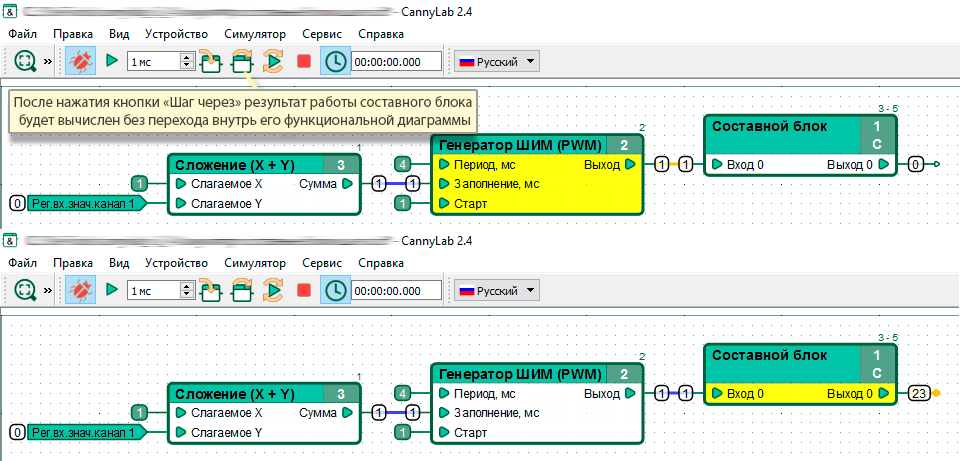Viewport: 960px width, 461px height.
Task: Open the Вид menu in top window
Action: 119,34
